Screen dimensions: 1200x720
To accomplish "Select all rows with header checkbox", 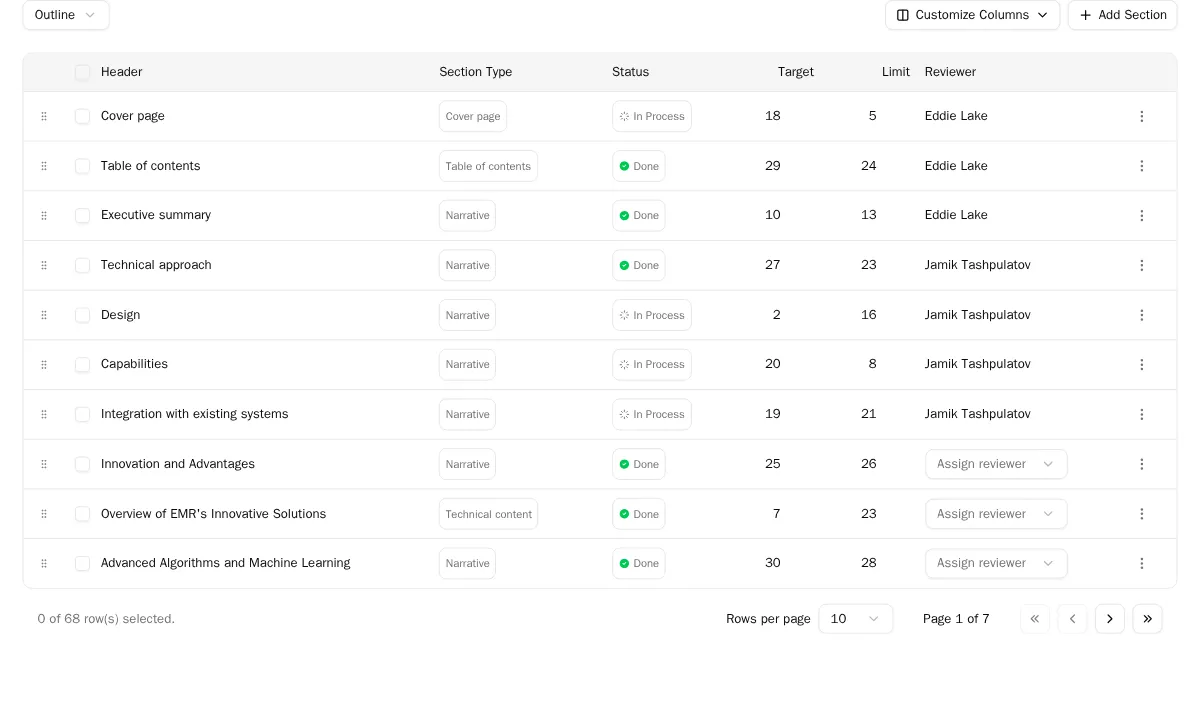I will pyautogui.click(x=83, y=73).
